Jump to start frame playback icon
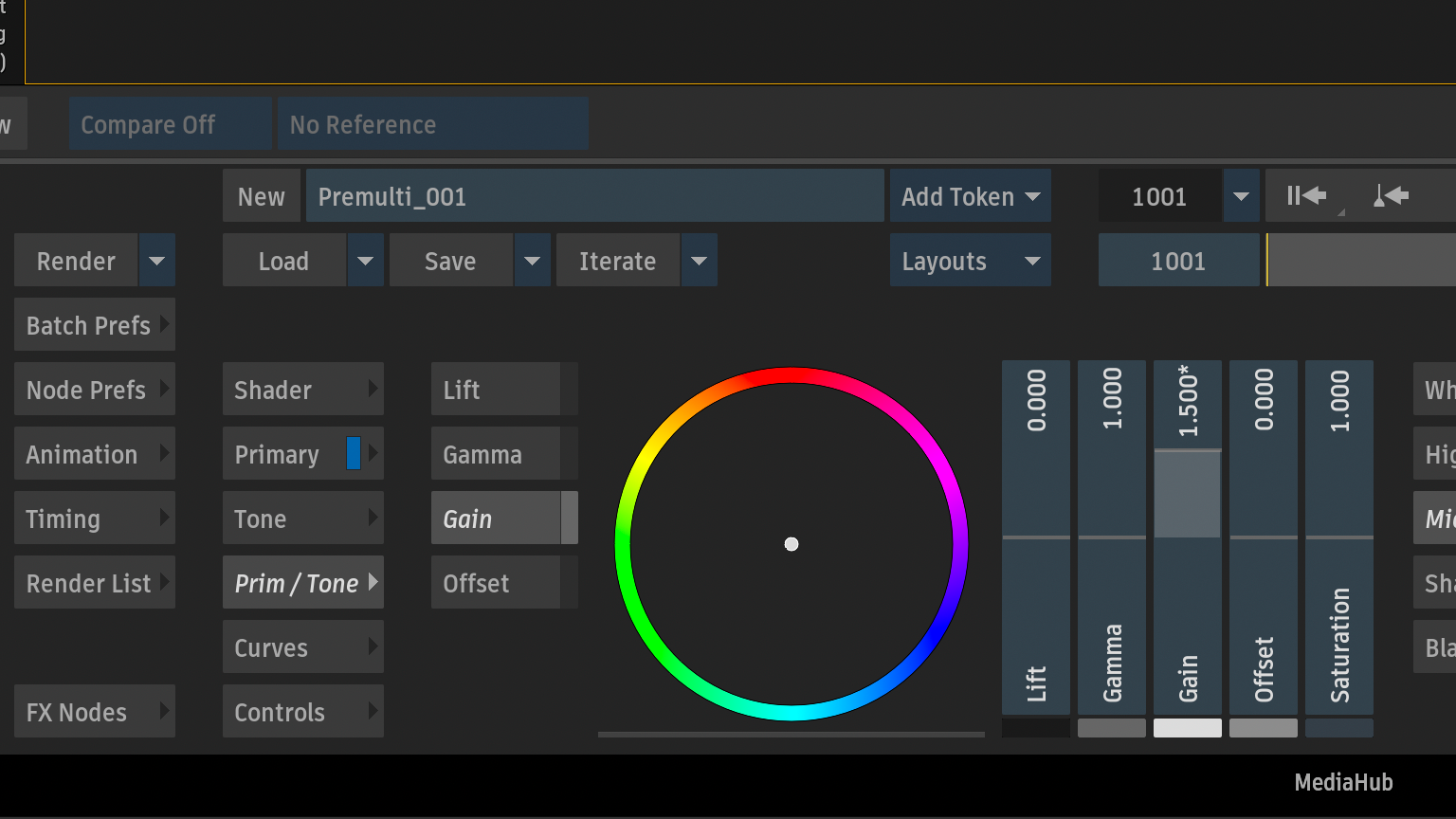Screen dimensions: 1456x819 [1306, 196]
